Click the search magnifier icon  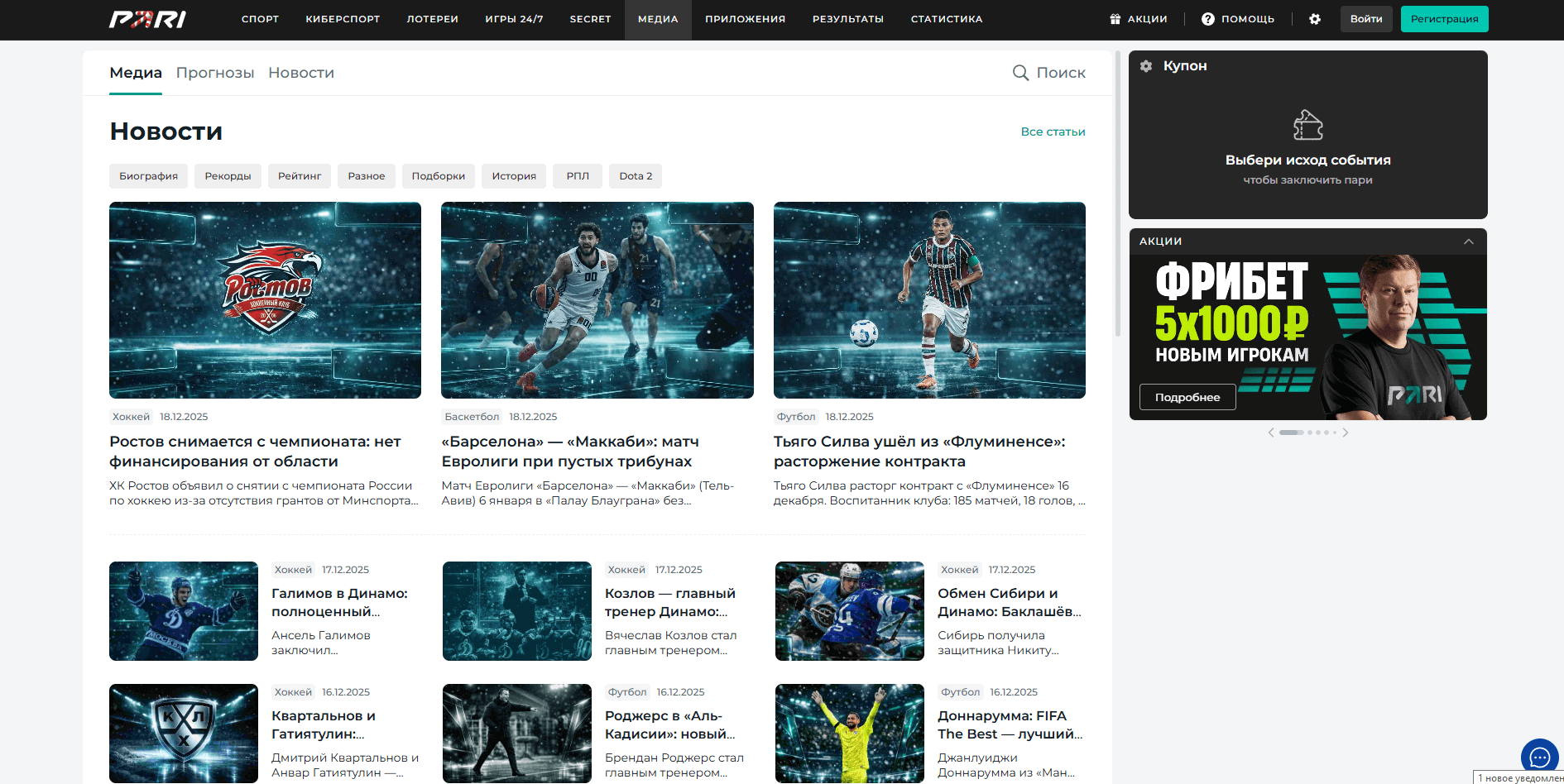click(x=1020, y=73)
